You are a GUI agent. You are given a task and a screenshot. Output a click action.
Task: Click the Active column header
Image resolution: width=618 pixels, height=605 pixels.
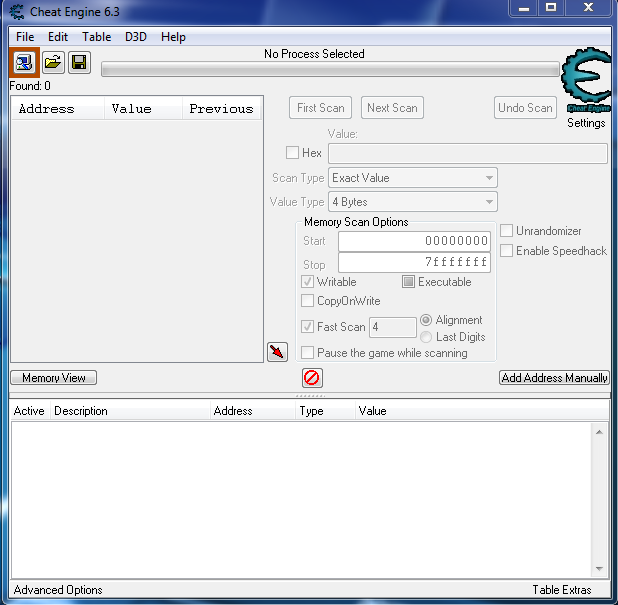29,411
